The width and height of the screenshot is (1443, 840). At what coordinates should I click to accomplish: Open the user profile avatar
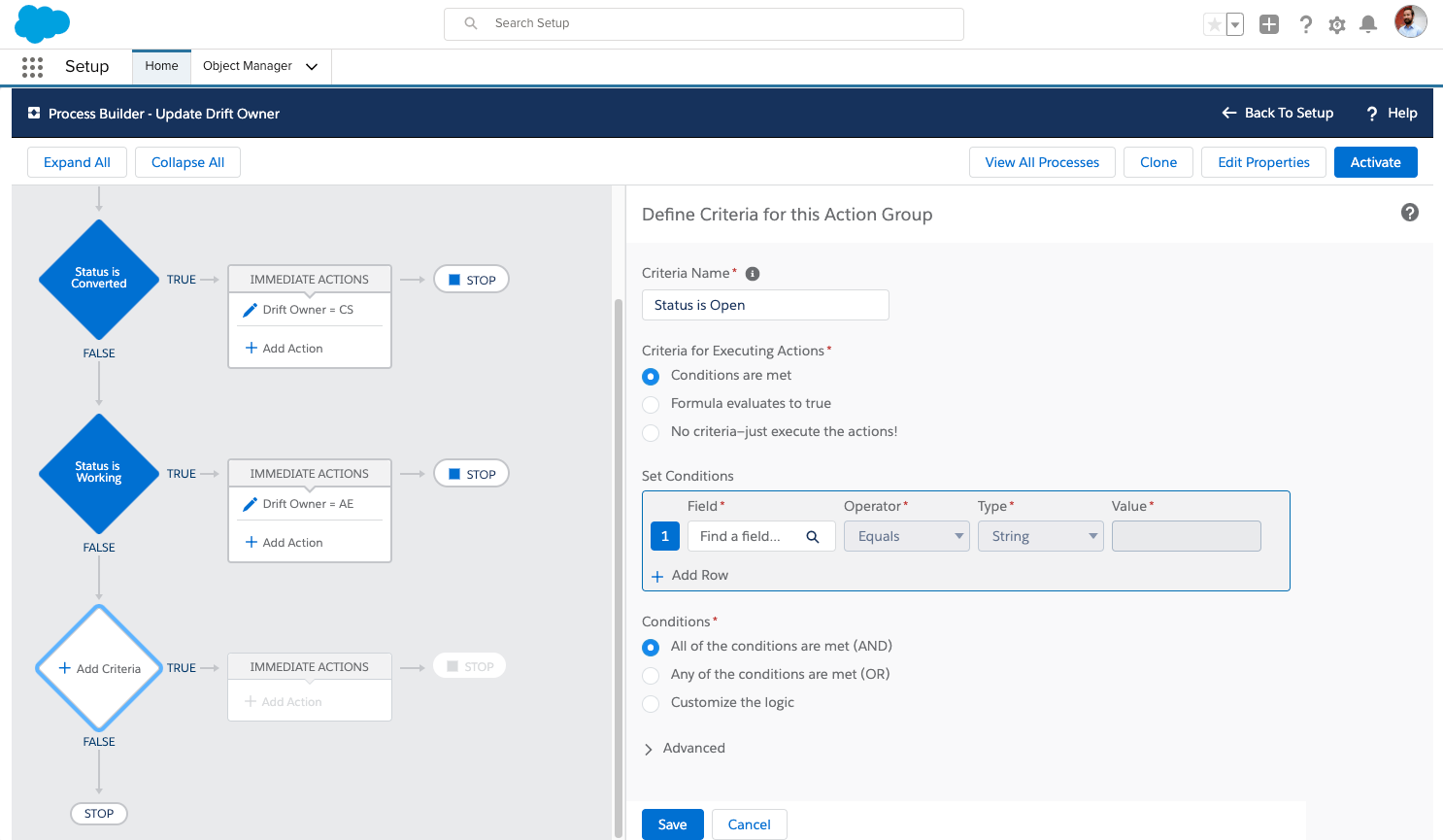pos(1411,21)
